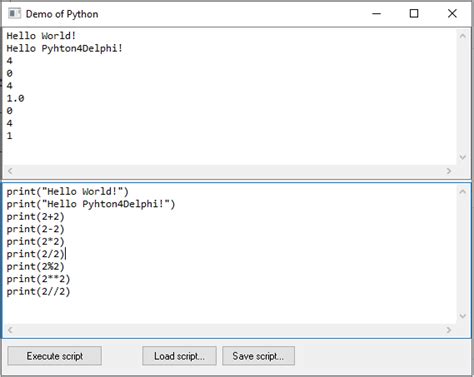Click the 'Demo of Python' window title
The width and height of the screenshot is (474, 377).
pos(62,14)
